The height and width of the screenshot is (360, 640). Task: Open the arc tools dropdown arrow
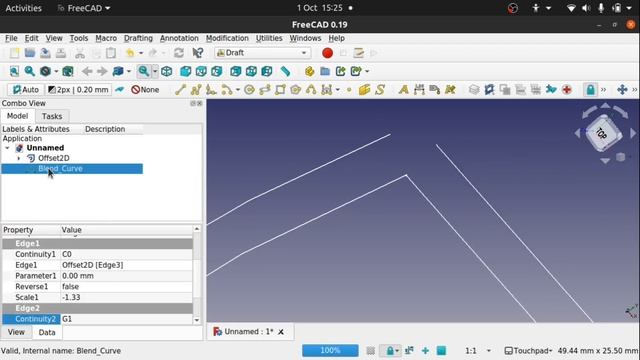tap(238, 90)
